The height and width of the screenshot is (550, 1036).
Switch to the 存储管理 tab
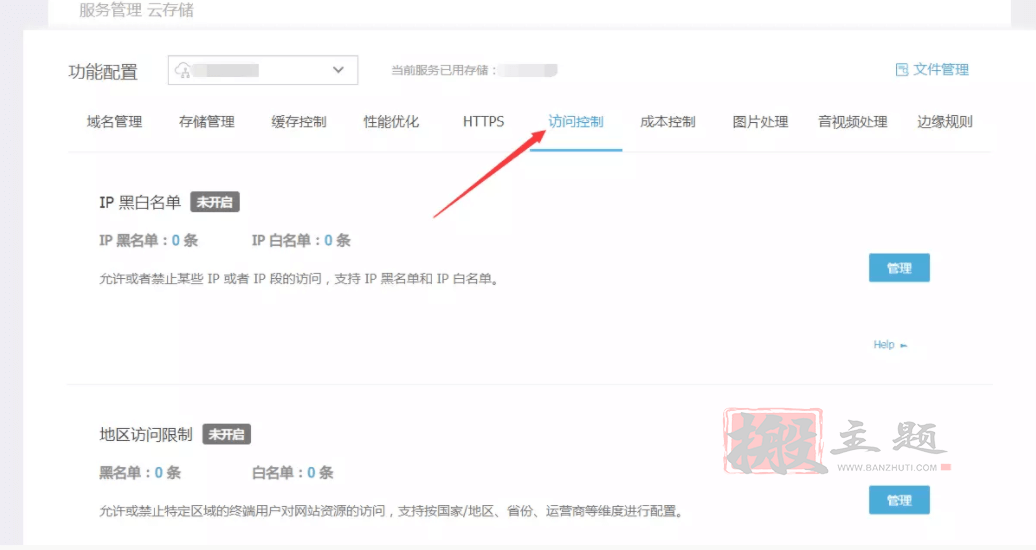coord(207,122)
